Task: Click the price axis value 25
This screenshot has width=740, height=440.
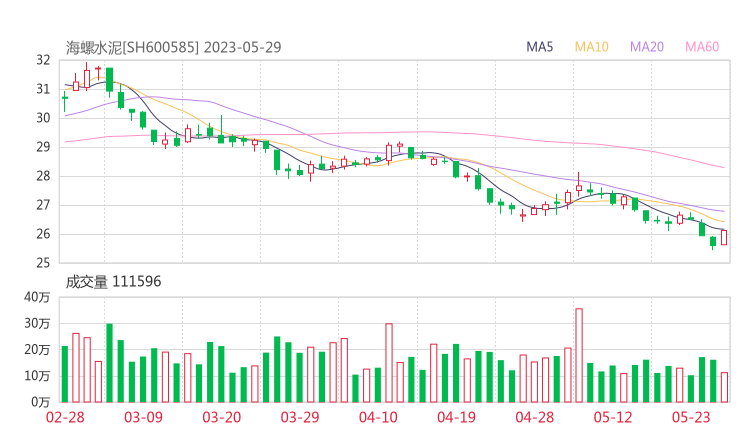Action: pos(43,263)
